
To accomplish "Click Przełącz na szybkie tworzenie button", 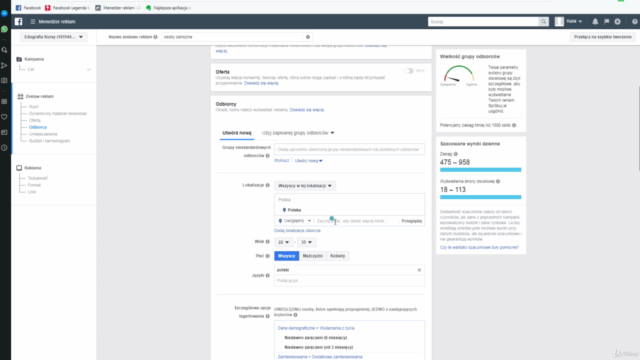I will tap(602, 37).
